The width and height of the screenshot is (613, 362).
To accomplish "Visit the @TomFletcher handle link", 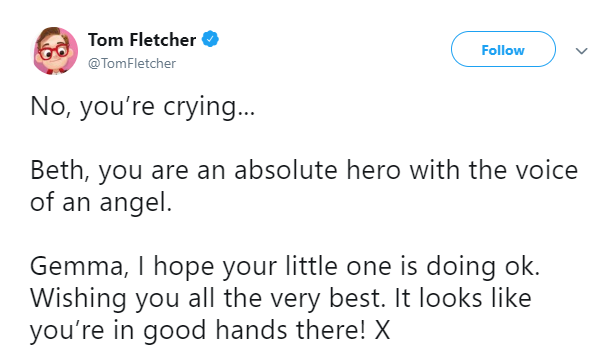I will (x=132, y=63).
